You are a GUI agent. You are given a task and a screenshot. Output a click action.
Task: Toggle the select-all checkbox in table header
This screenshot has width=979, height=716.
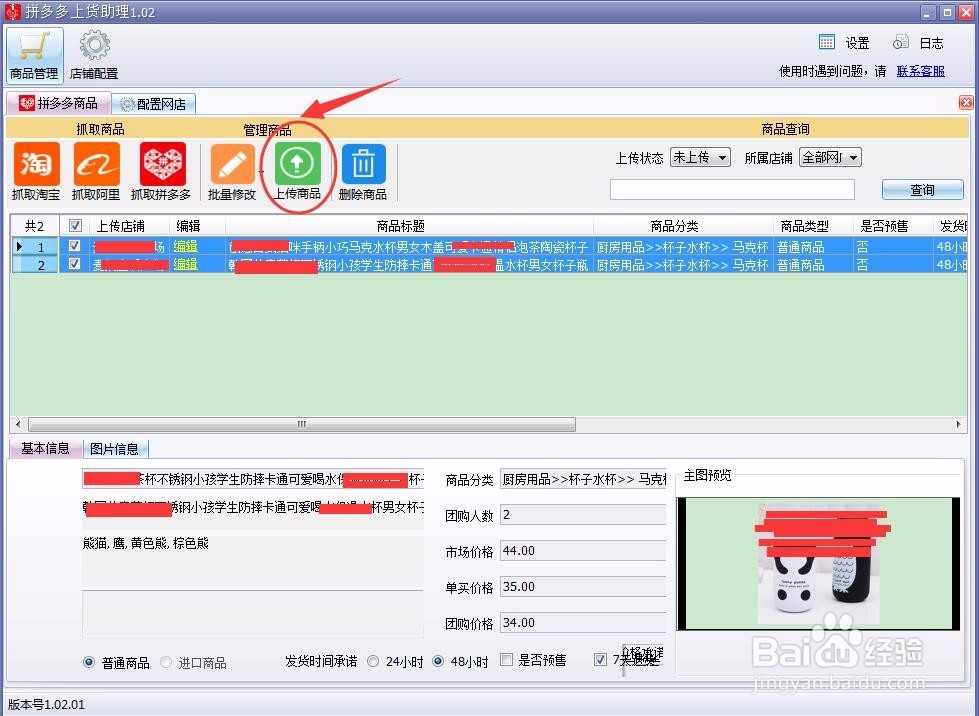click(75, 225)
